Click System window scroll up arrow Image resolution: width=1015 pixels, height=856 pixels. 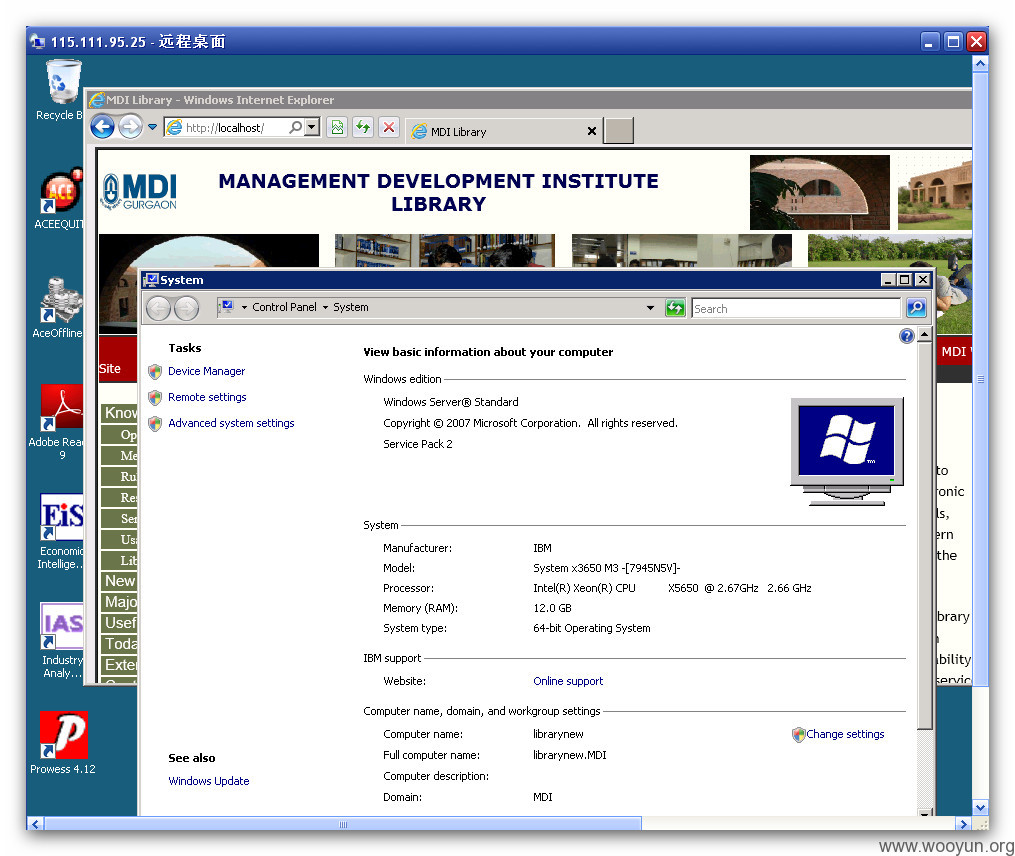click(x=925, y=335)
